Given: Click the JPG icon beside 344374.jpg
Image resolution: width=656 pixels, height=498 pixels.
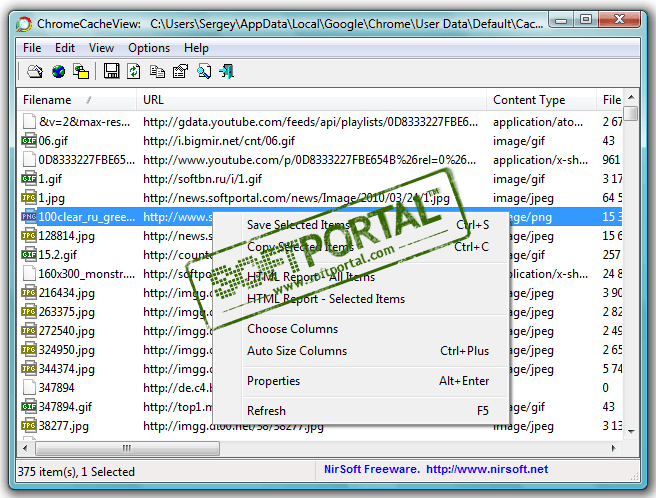Looking at the screenshot, I should point(28,369).
